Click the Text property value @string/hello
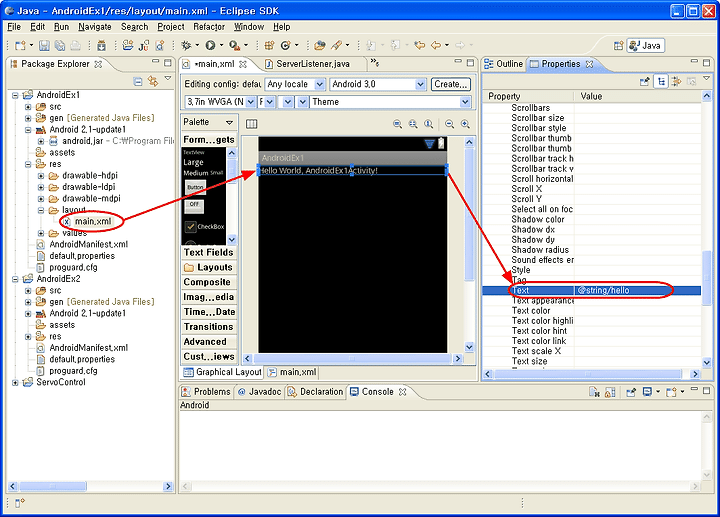Screen dimensions: 720x517 pyautogui.click(x=603, y=290)
